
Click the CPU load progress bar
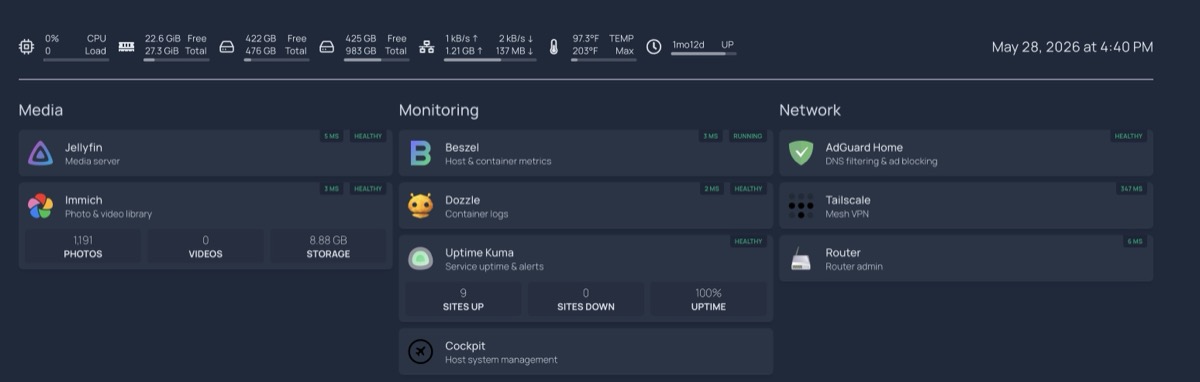click(76, 60)
